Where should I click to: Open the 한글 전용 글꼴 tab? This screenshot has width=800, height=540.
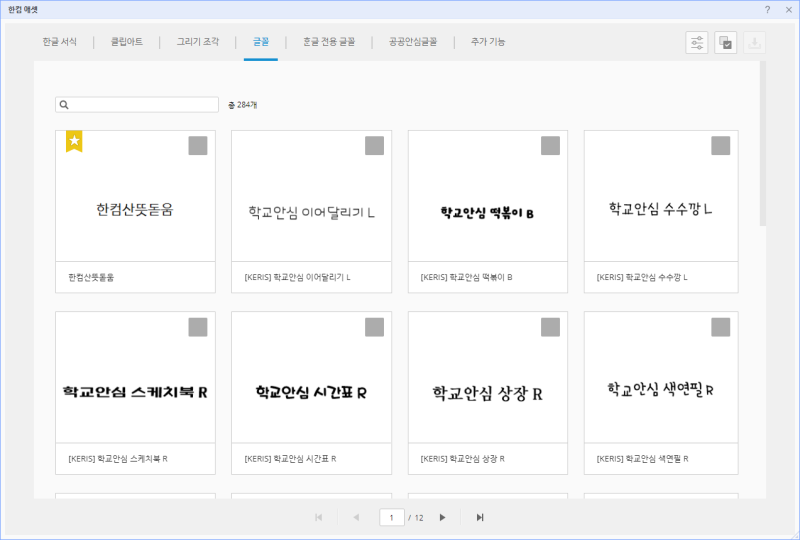tap(329, 42)
